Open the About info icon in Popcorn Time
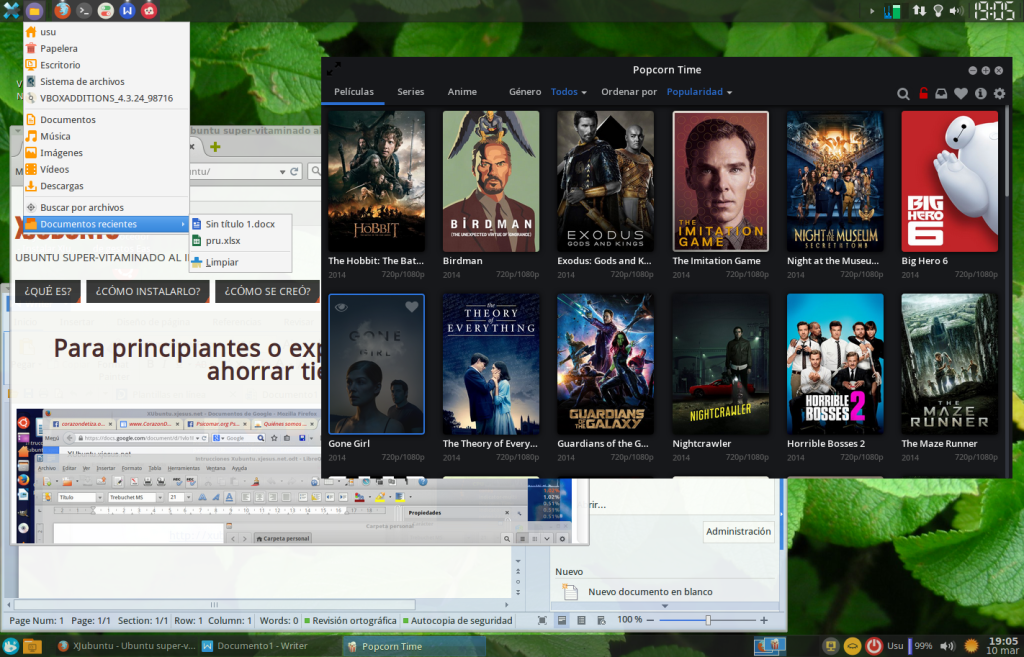 click(x=980, y=93)
